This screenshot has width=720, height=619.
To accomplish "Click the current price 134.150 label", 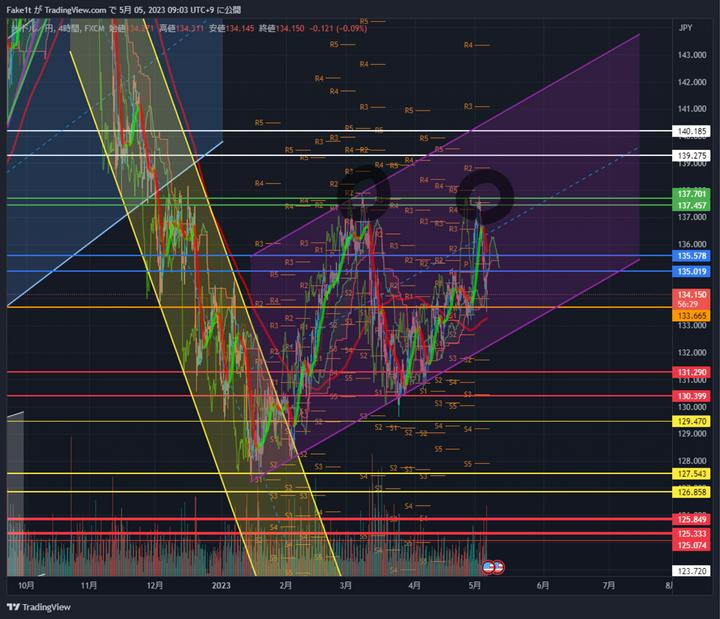I will pyautogui.click(x=692, y=294).
